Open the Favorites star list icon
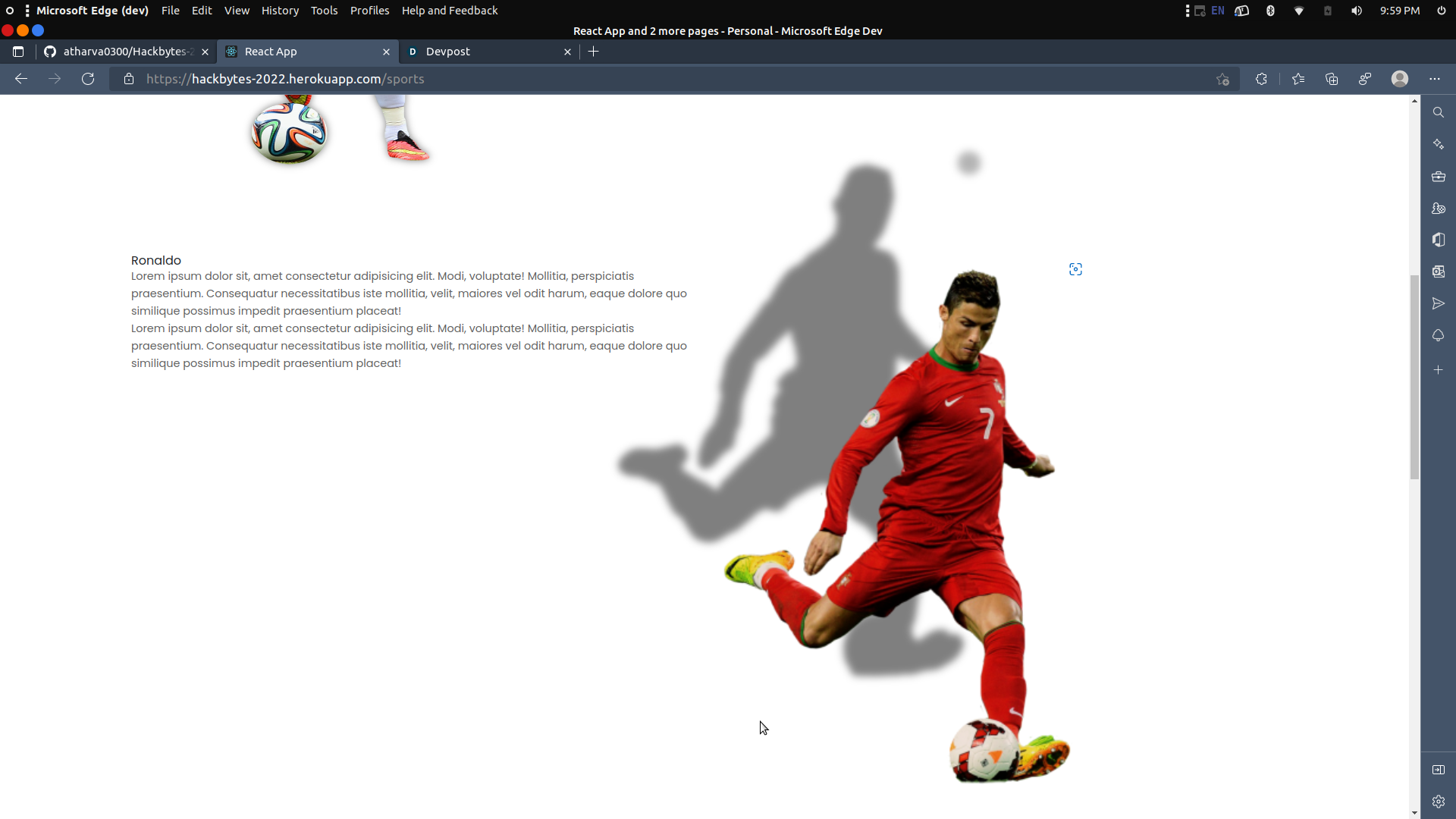Viewport: 1456px width, 819px height. (x=1298, y=79)
